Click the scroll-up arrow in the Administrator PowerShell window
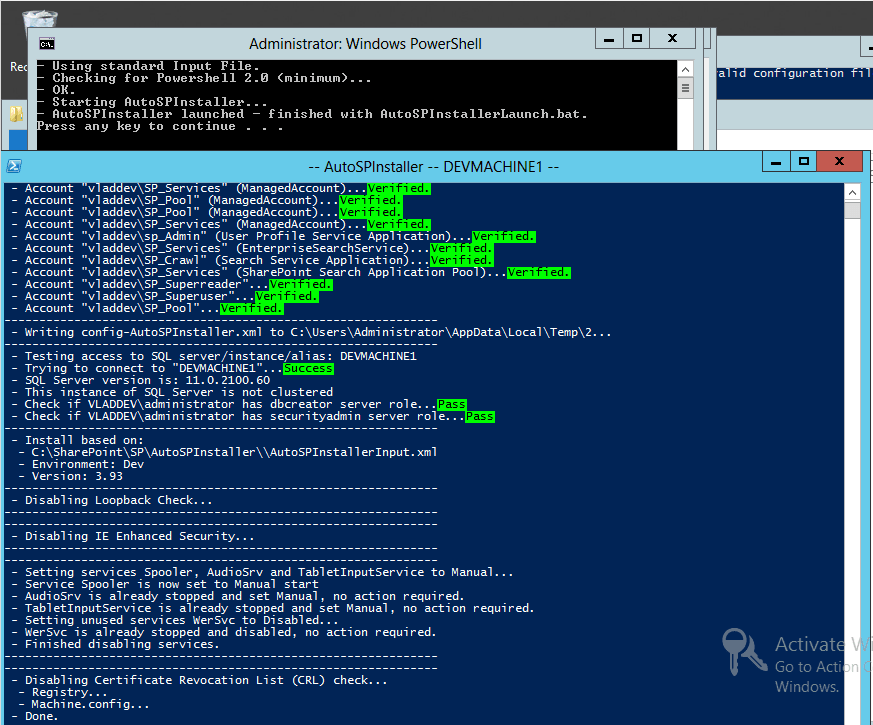The width and height of the screenshot is (873, 725). click(685, 70)
